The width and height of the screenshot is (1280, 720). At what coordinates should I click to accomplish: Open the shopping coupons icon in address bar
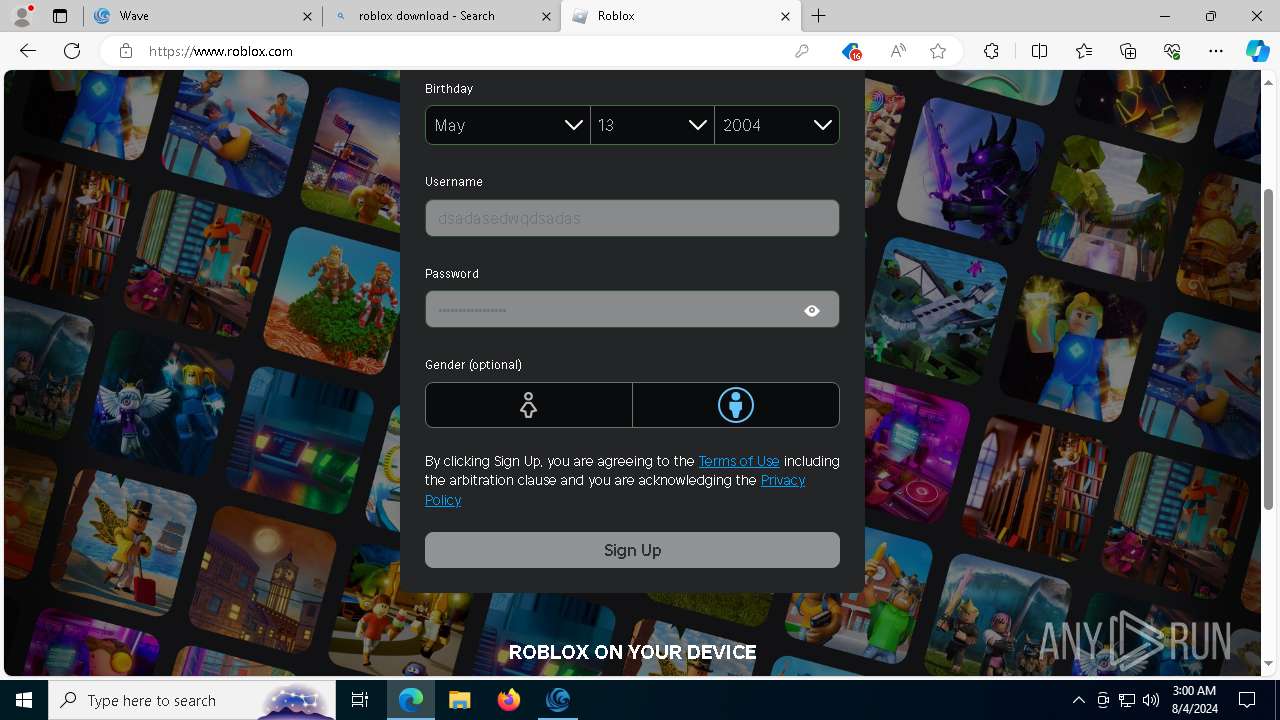tap(851, 51)
